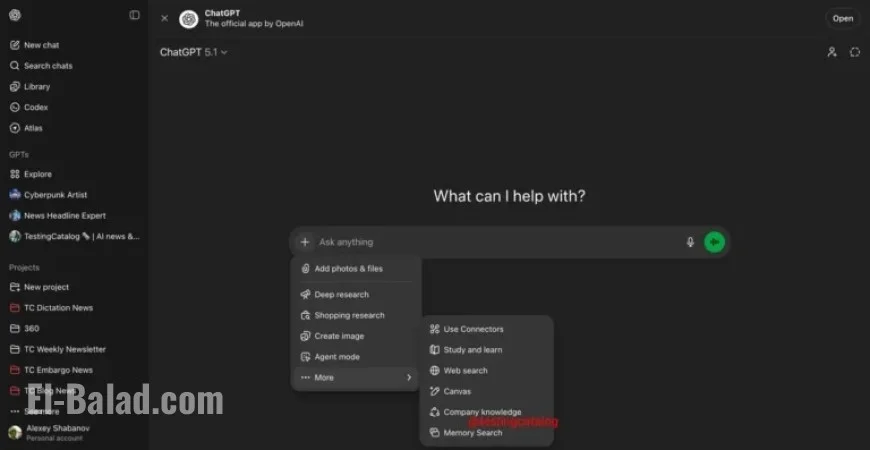Open TC Dictation News project
The width and height of the screenshot is (870, 450).
click(x=51, y=308)
